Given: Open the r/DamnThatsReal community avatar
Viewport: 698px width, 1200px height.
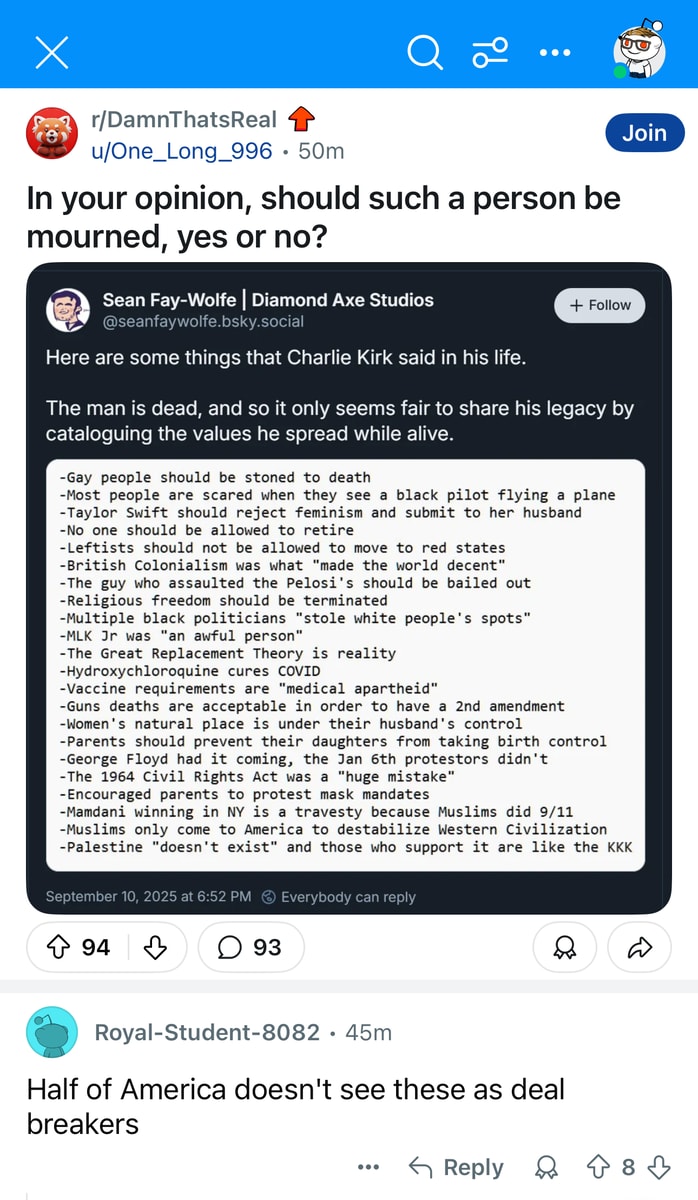Looking at the screenshot, I should (51, 134).
